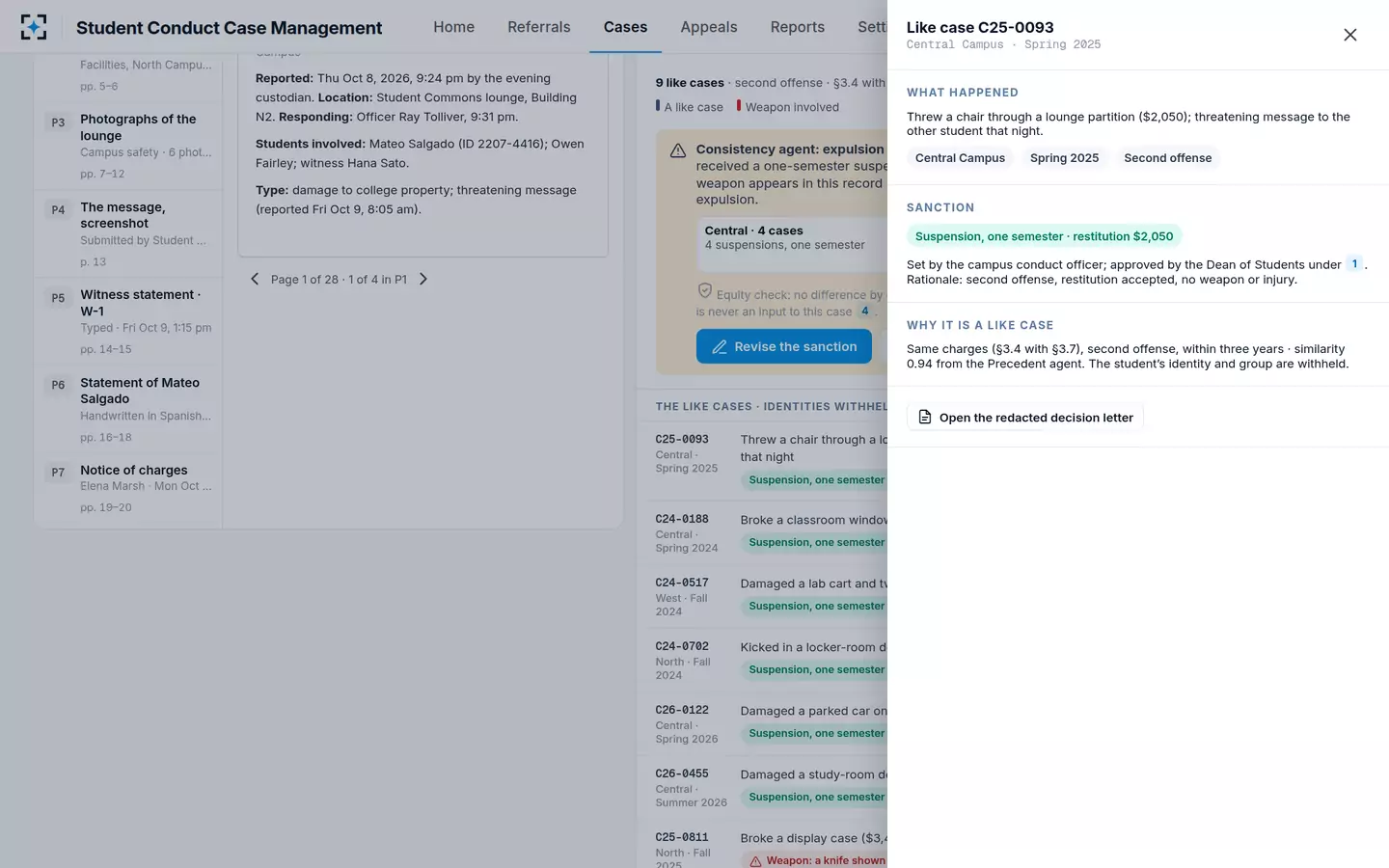
Task: Open the Reports tab
Action: 797,27
